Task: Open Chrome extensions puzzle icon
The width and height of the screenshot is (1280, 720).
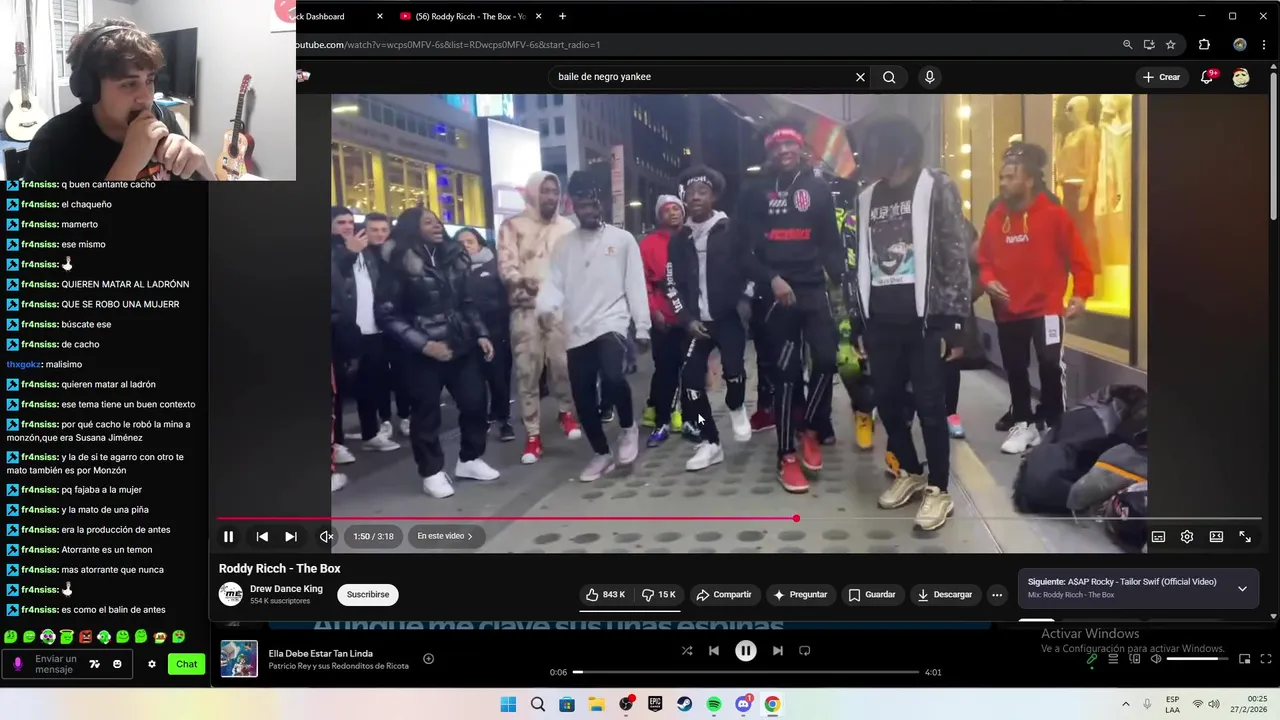Action: tap(1204, 44)
